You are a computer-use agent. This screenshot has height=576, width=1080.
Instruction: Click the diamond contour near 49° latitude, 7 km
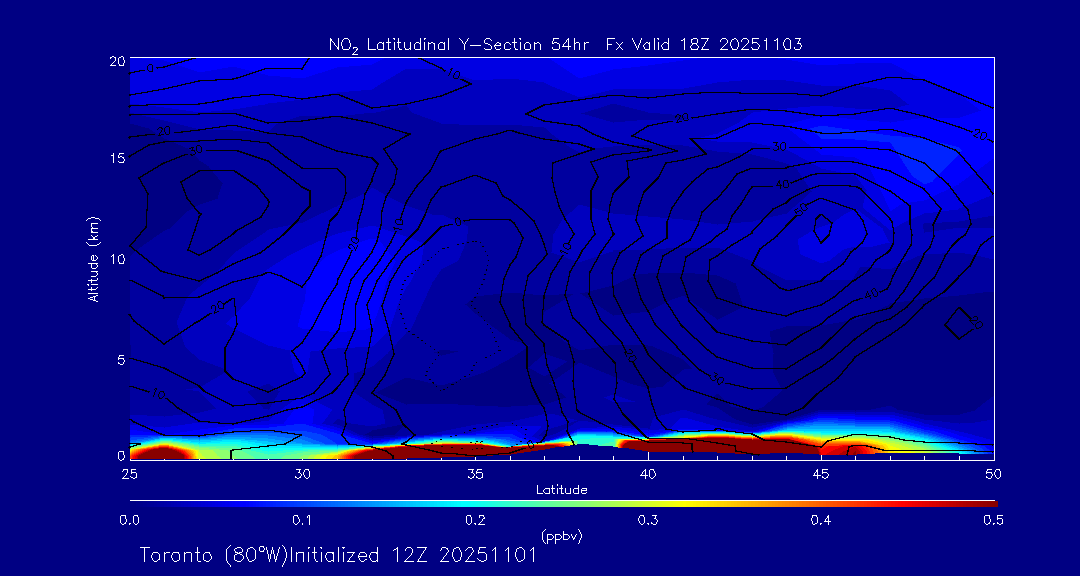[x=959, y=322]
